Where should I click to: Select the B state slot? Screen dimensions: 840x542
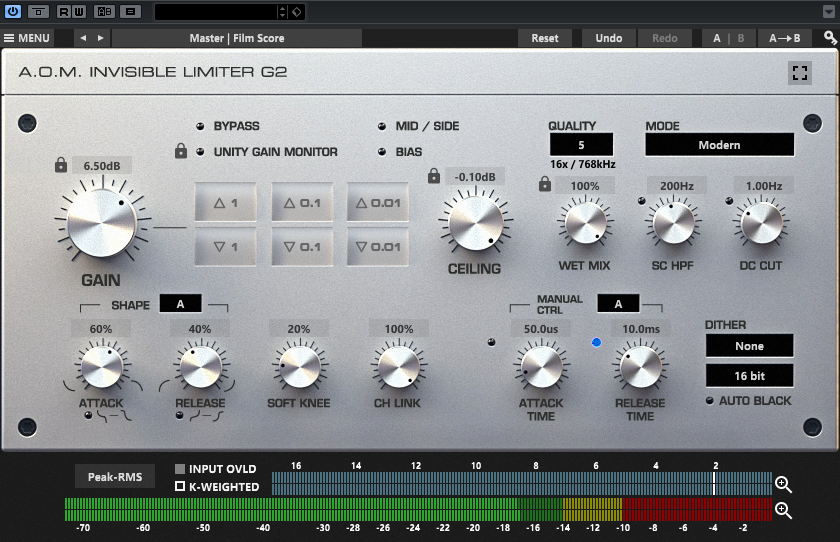coord(741,38)
